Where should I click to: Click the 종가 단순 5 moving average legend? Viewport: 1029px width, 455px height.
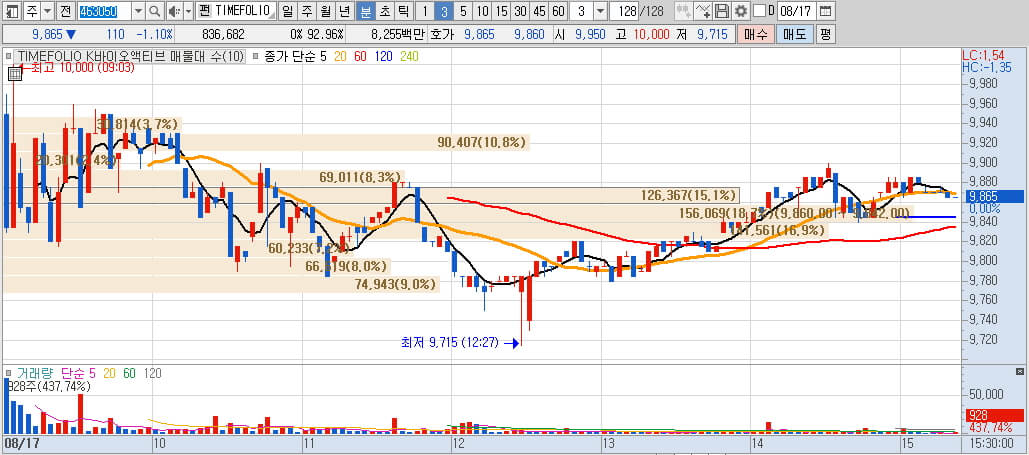(295, 56)
